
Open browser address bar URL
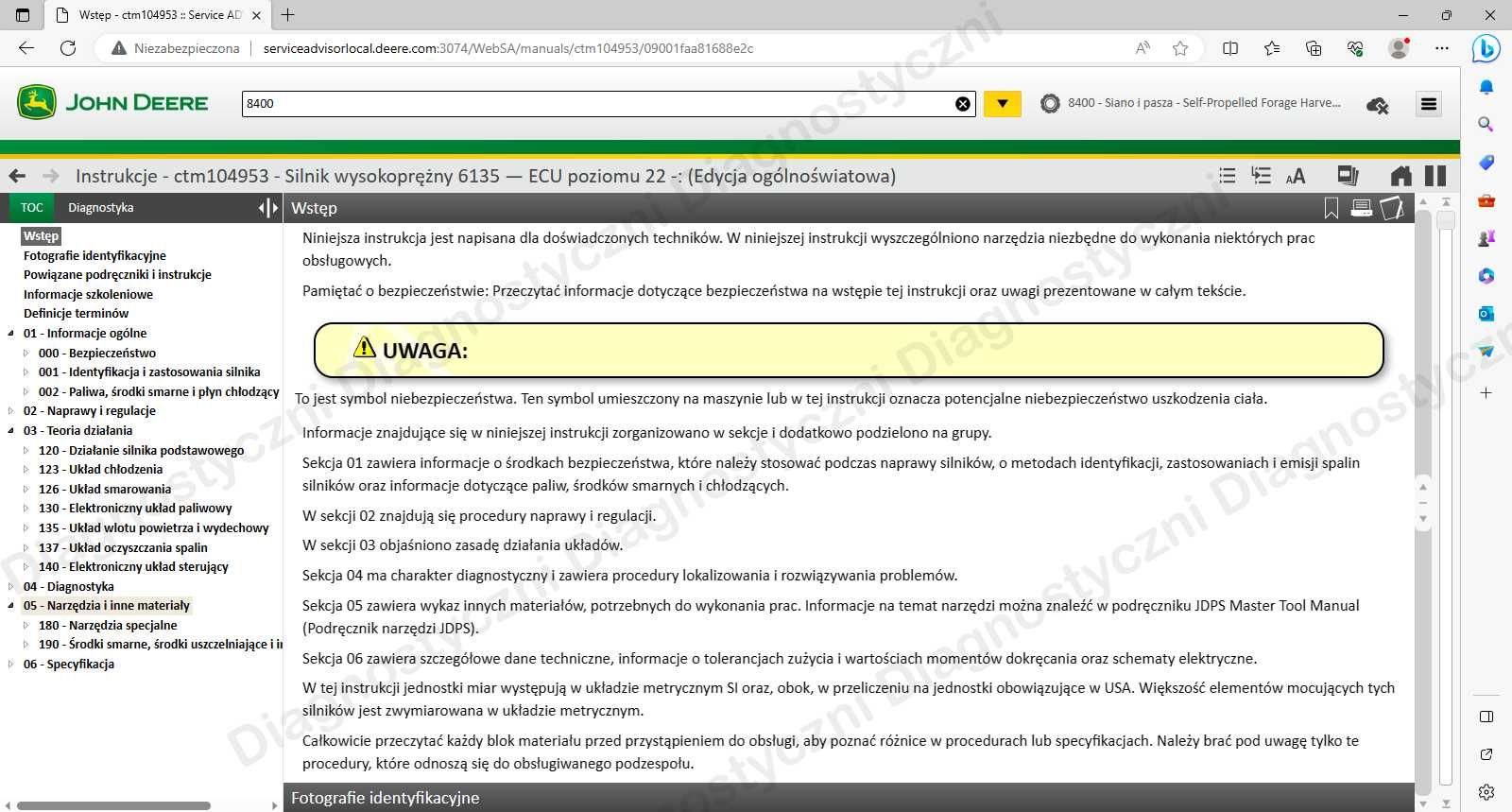(508, 48)
